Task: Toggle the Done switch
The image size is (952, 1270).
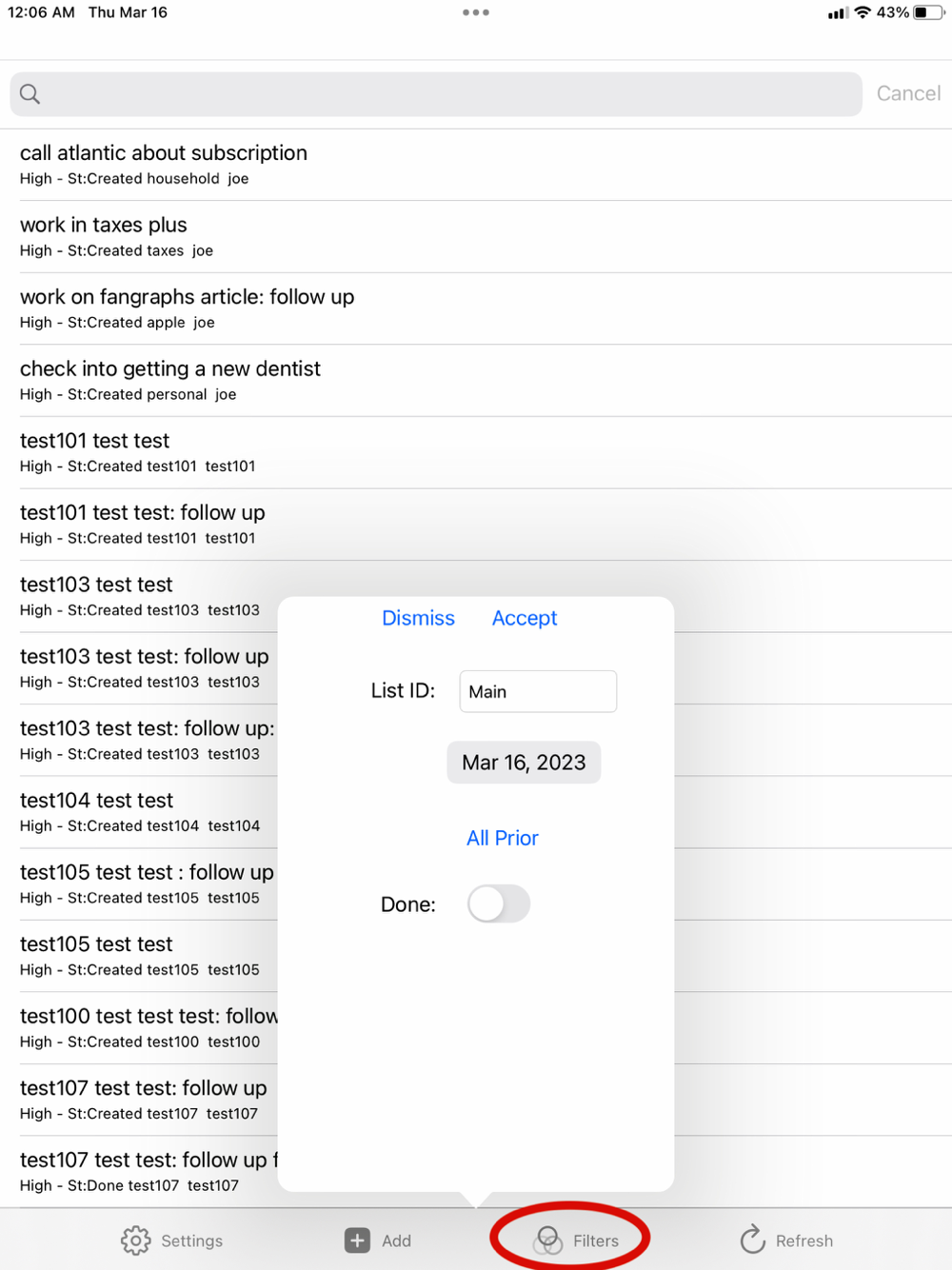Action: (499, 903)
